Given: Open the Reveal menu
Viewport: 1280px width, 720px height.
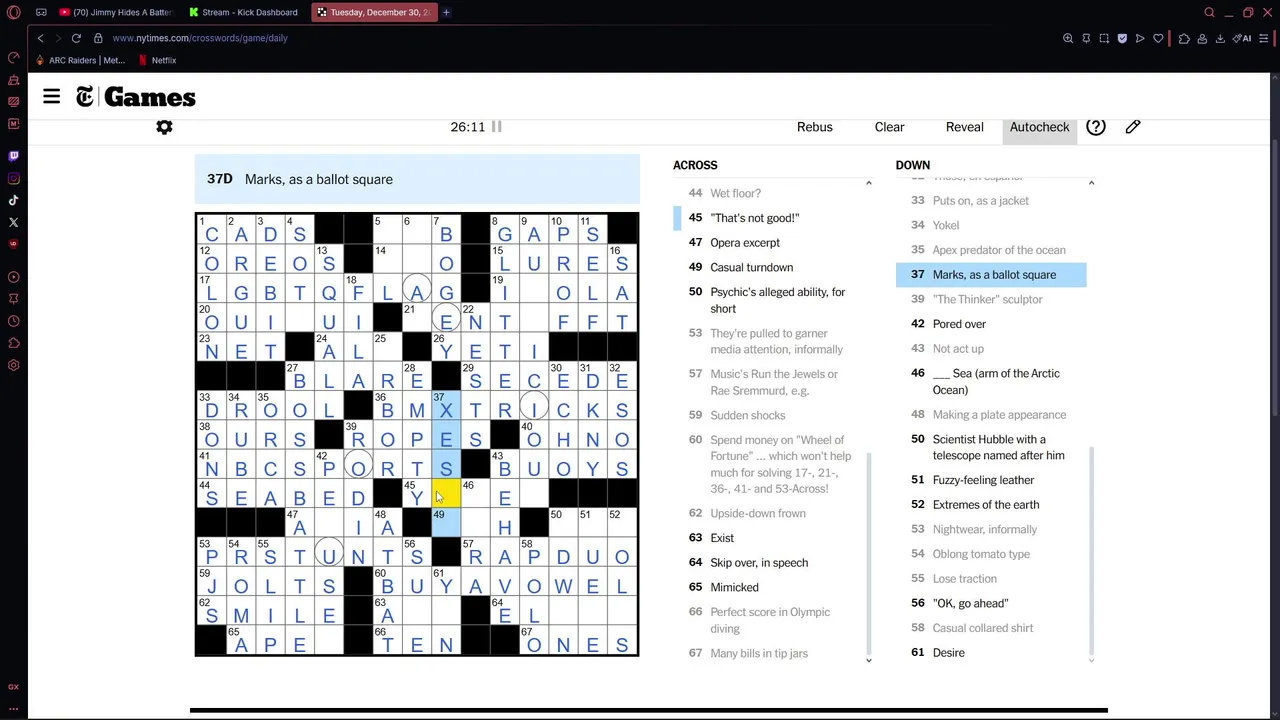Looking at the screenshot, I should tap(965, 127).
